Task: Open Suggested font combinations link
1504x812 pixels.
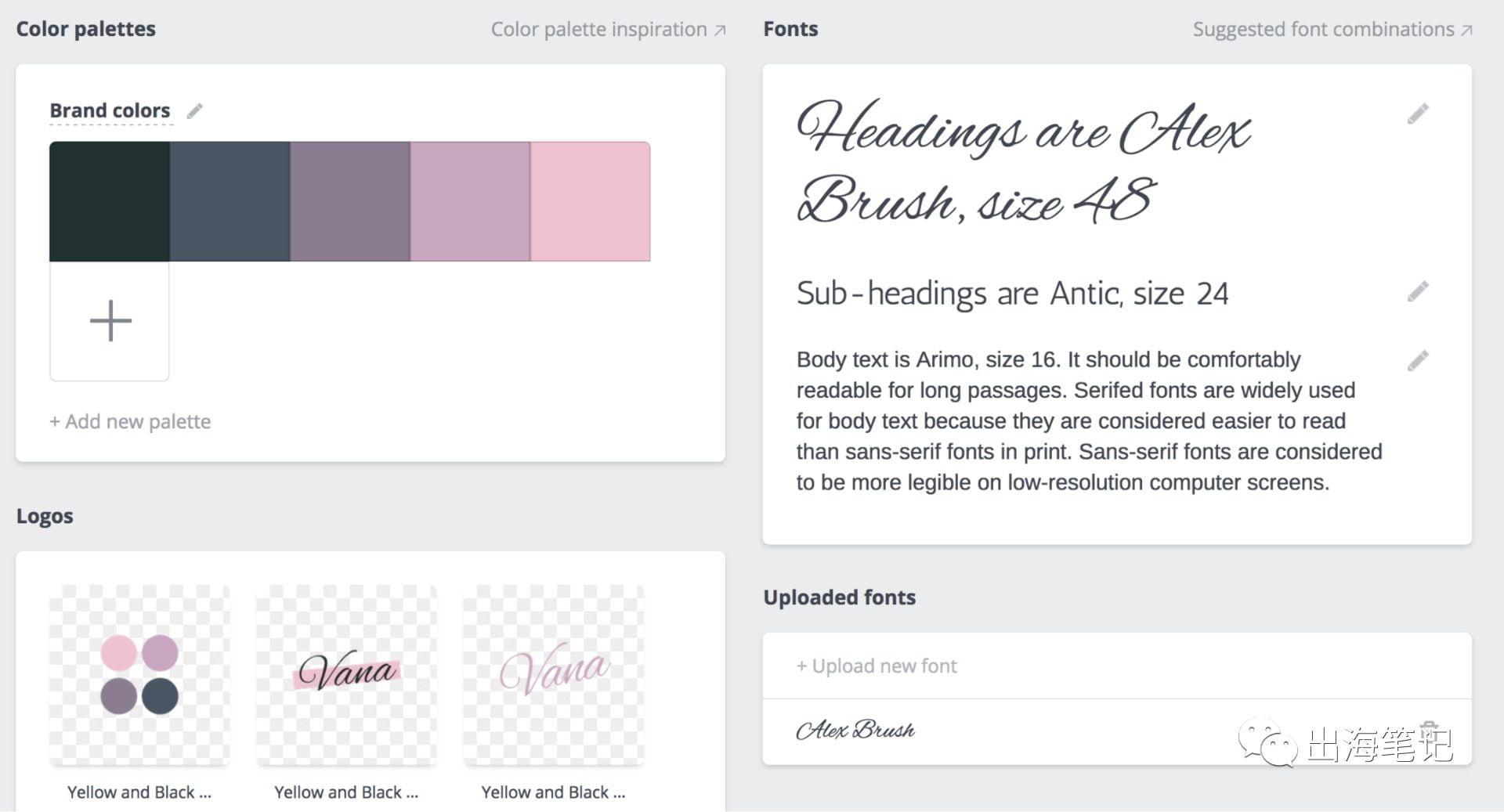Action: [1332, 30]
